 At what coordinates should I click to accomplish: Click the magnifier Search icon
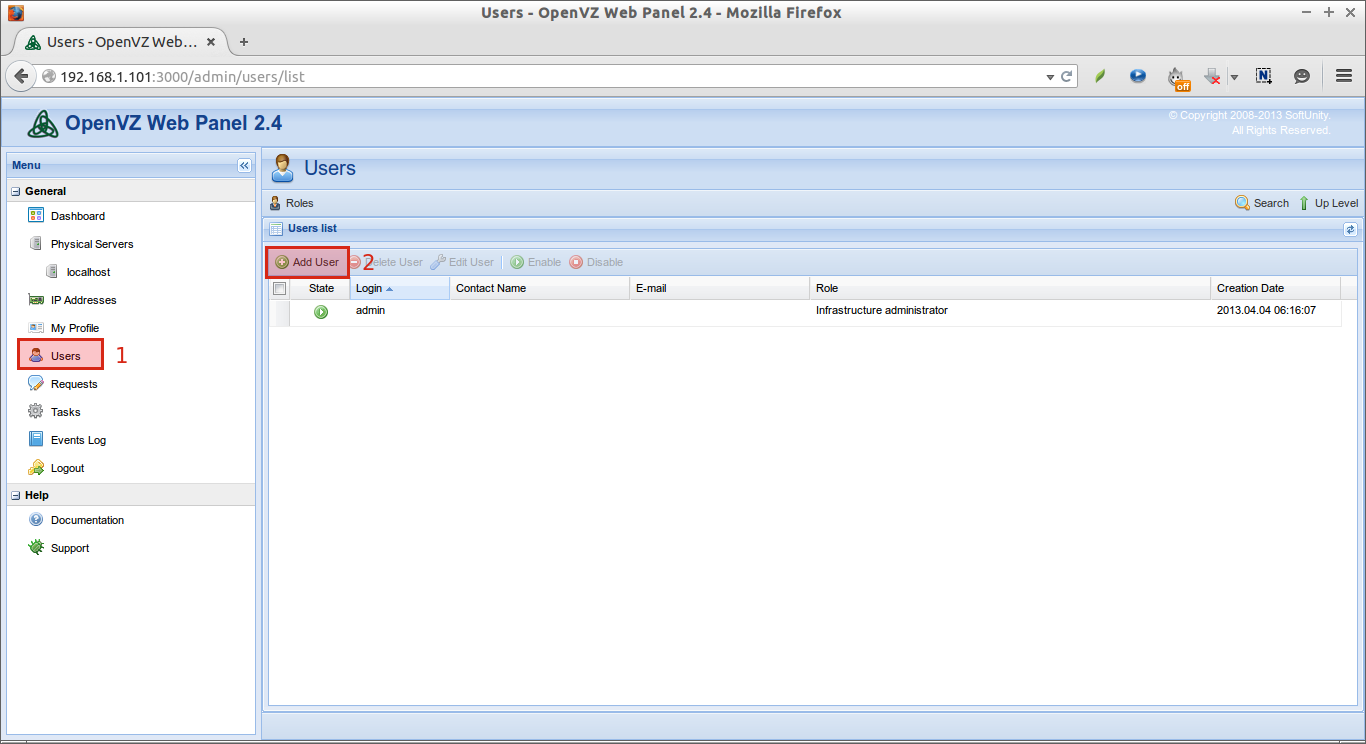(1242, 203)
